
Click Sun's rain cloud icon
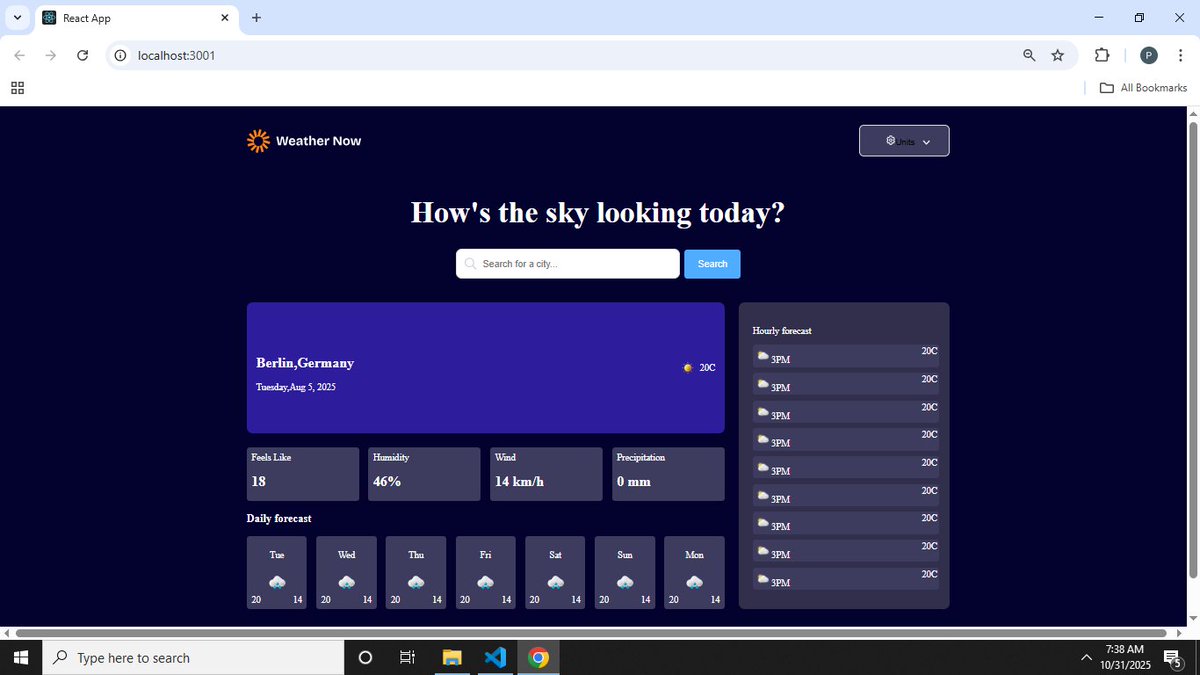(x=625, y=582)
